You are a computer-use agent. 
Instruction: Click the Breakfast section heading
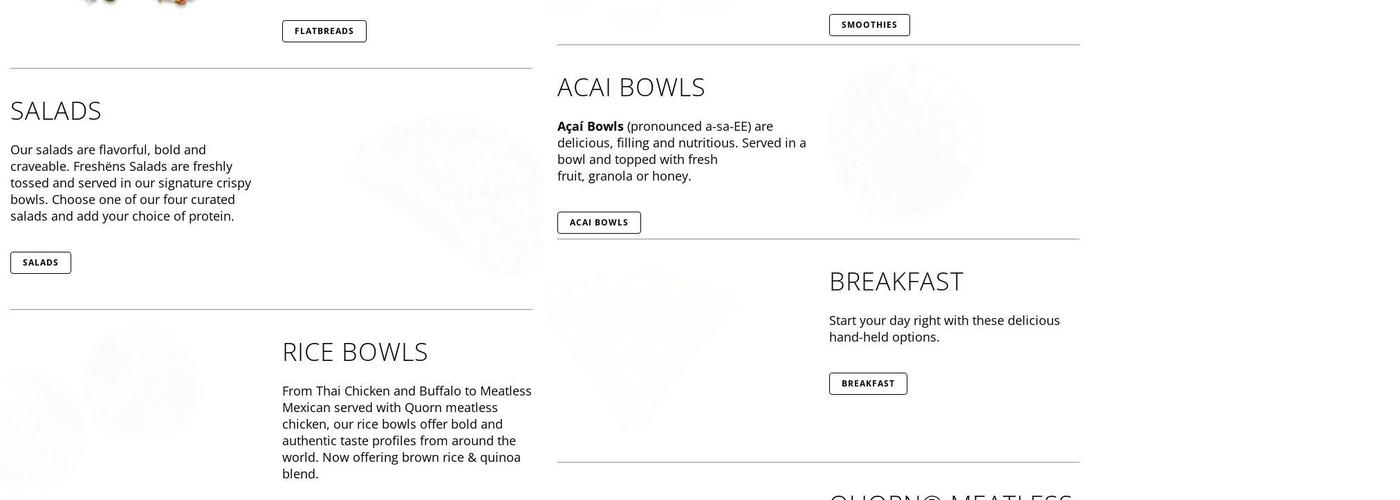(x=896, y=282)
